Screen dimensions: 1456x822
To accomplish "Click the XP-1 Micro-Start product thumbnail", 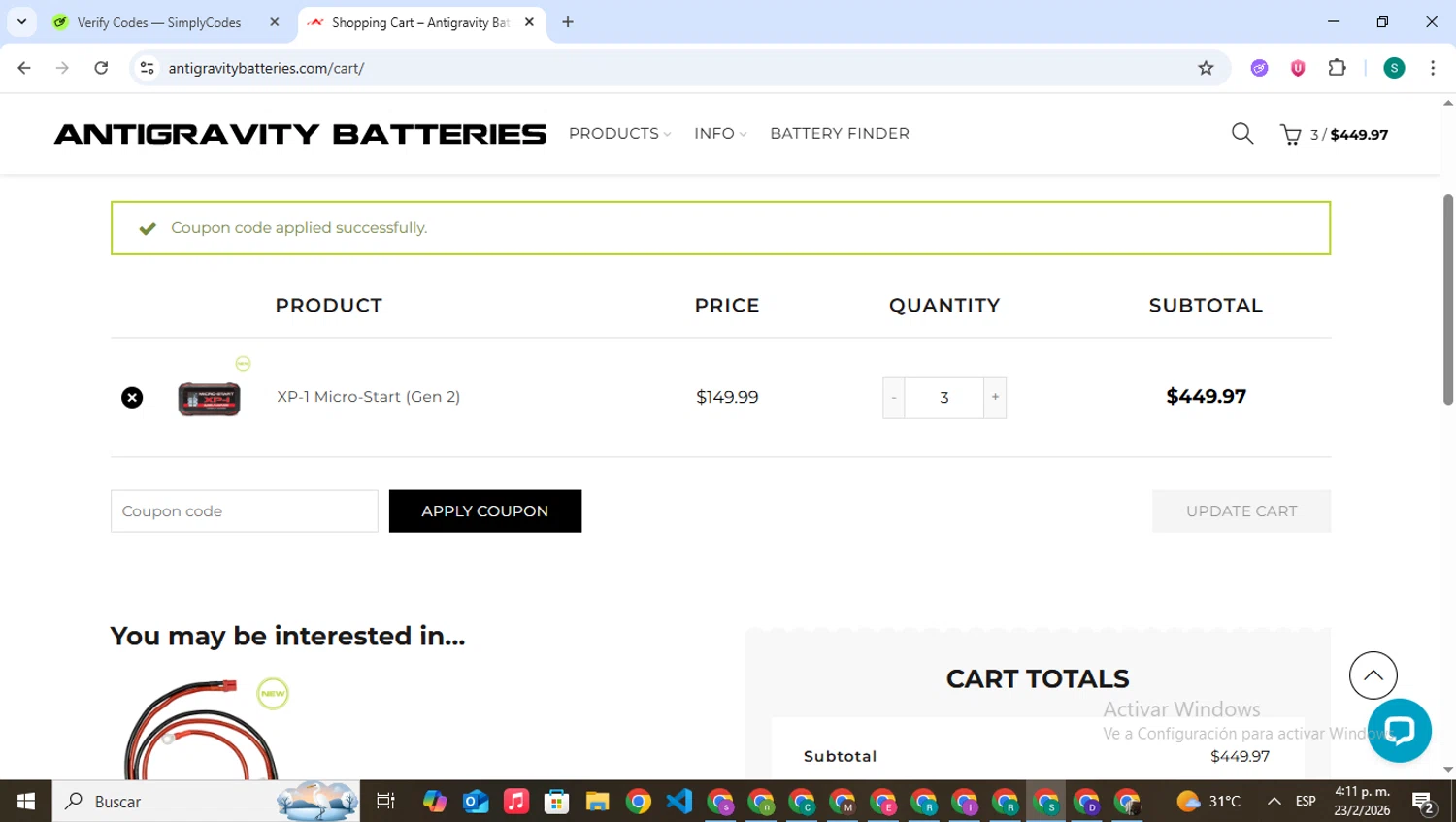I will click(x=209, y=398).
